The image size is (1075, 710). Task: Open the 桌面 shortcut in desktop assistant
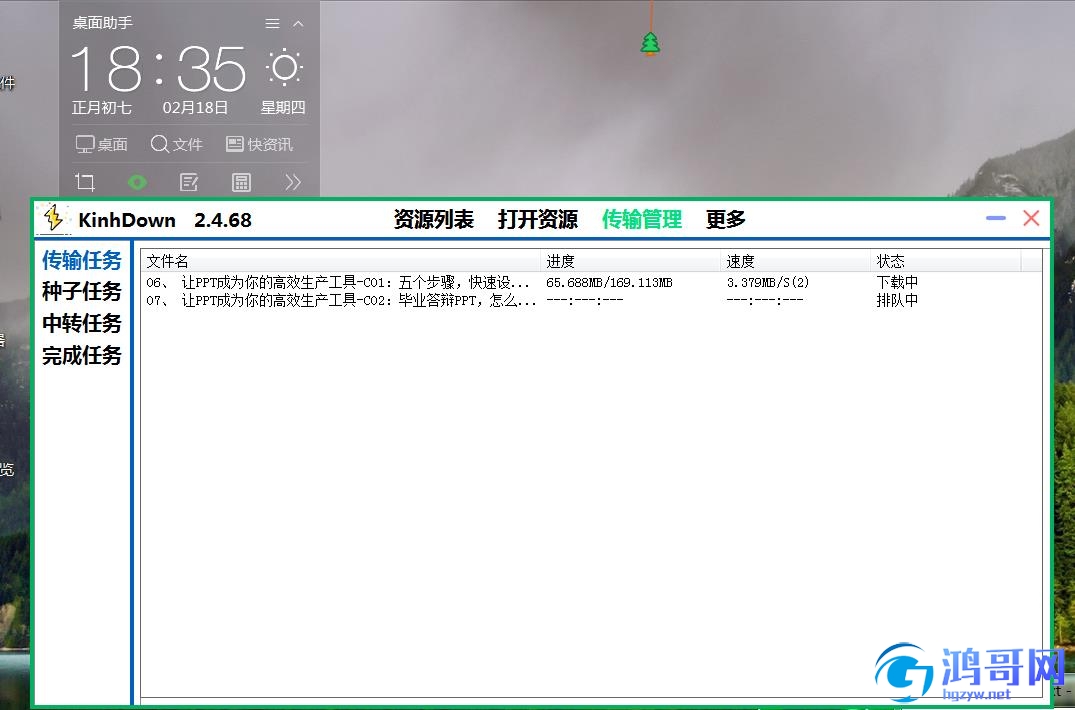click(101, 145)
